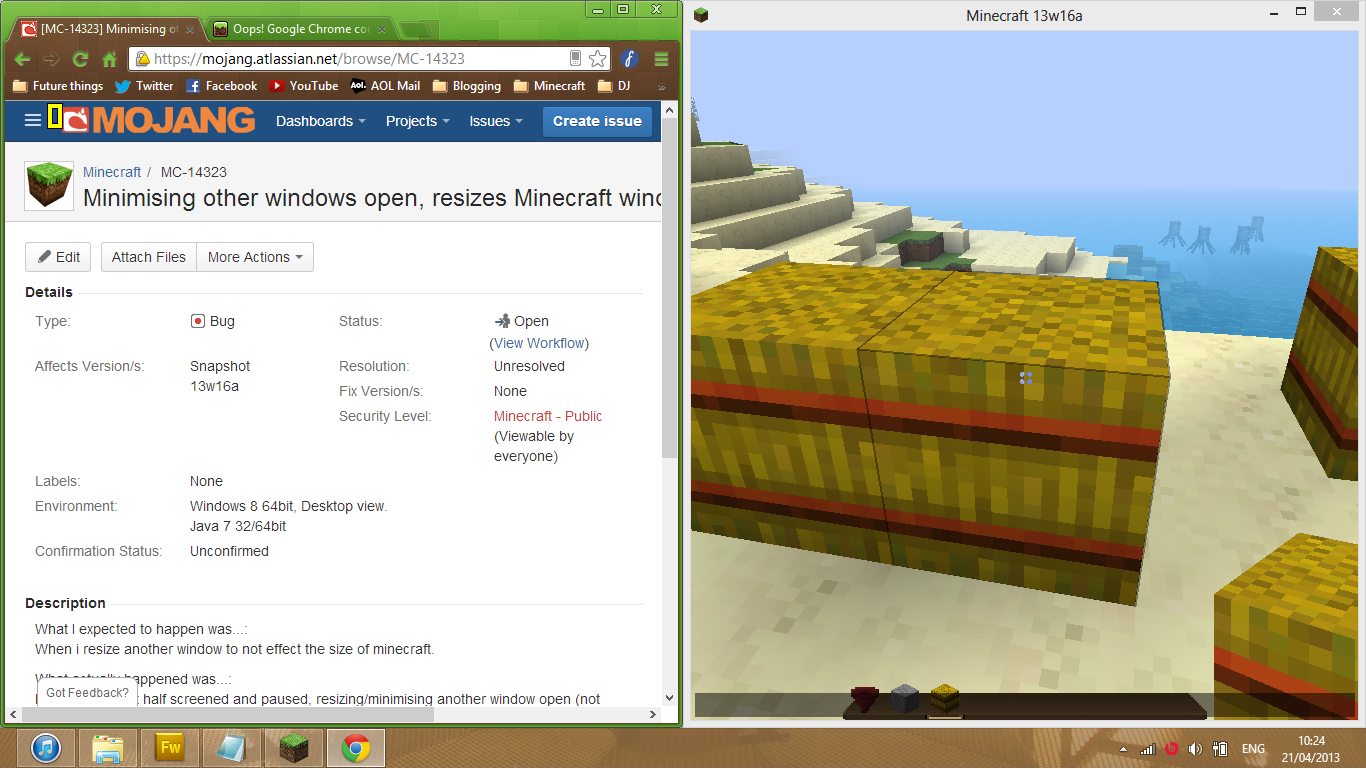The image size is (1366, 769).
Task: Select the hay bale in Minecraft hotbar
Action: click(945, 699)
